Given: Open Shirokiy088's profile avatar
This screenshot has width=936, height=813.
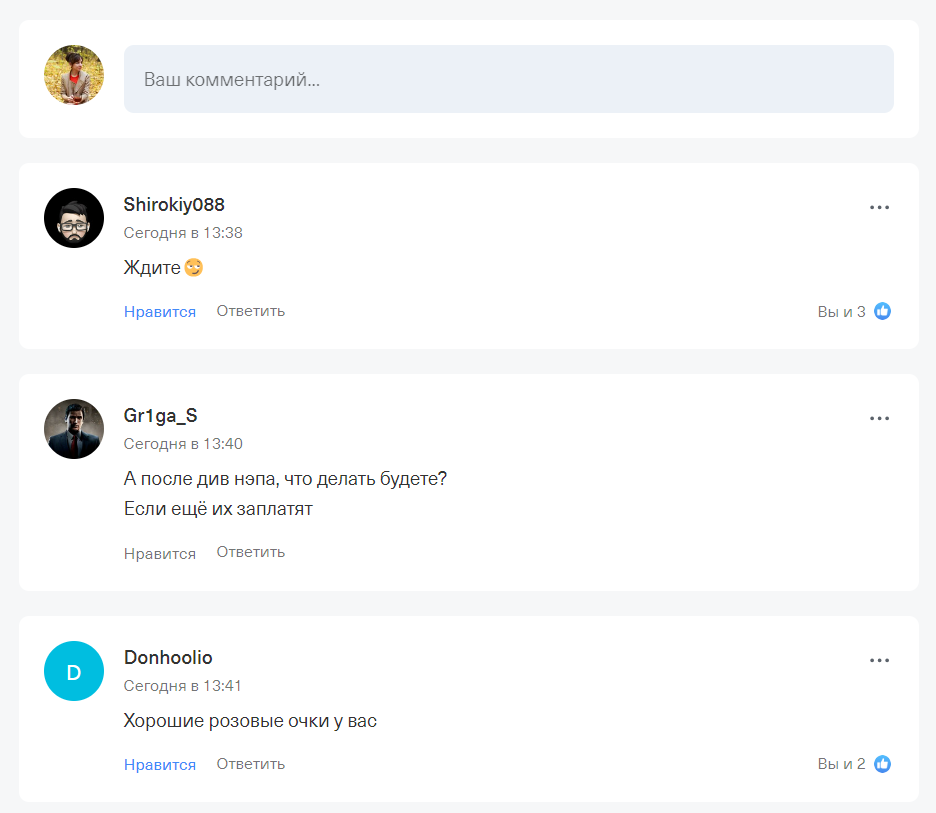Looking at the screenshot, I should pyautogui.click(x=73, y=217).
